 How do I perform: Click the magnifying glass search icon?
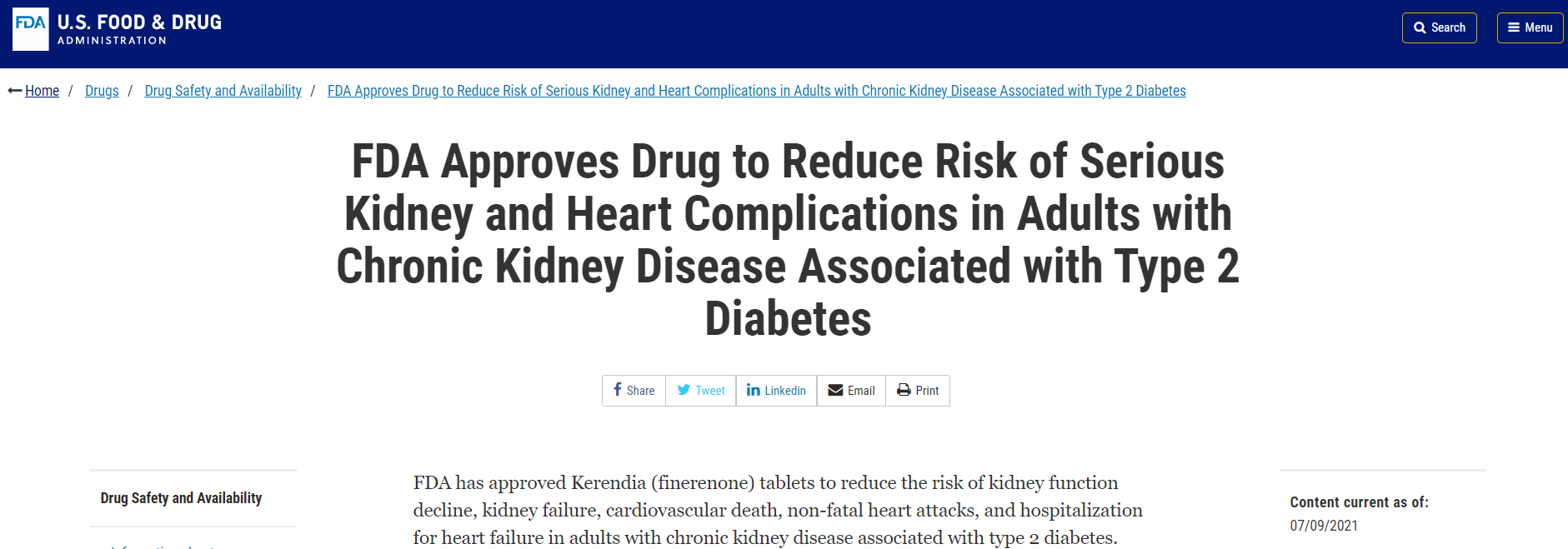tap(1420, 27)
